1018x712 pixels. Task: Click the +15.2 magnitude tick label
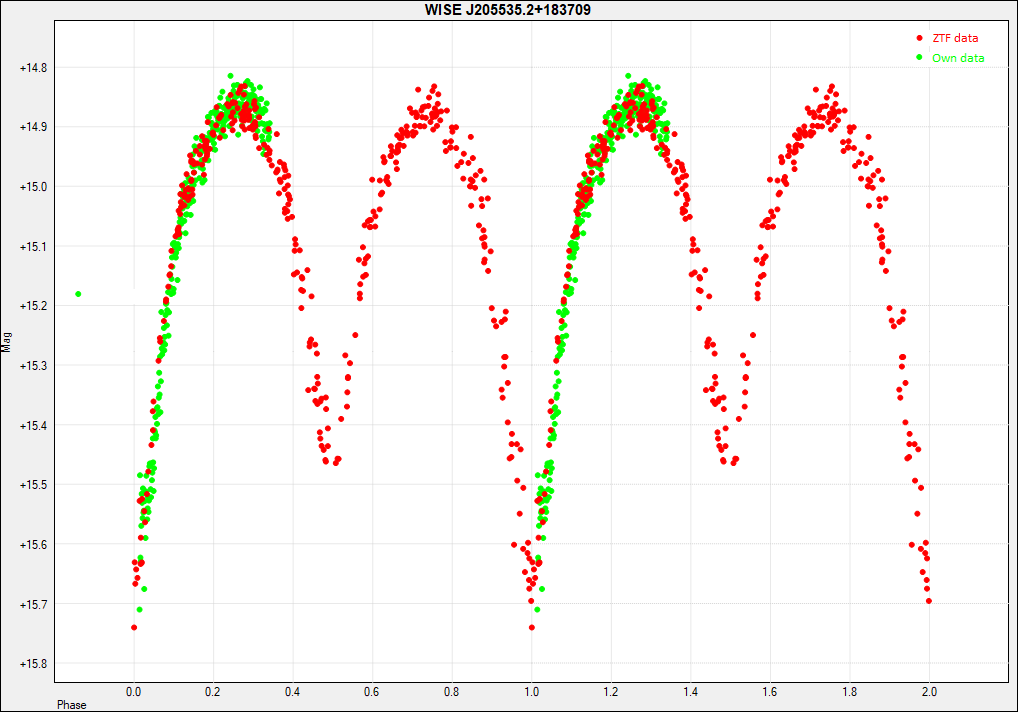click(x=33, y=306)
